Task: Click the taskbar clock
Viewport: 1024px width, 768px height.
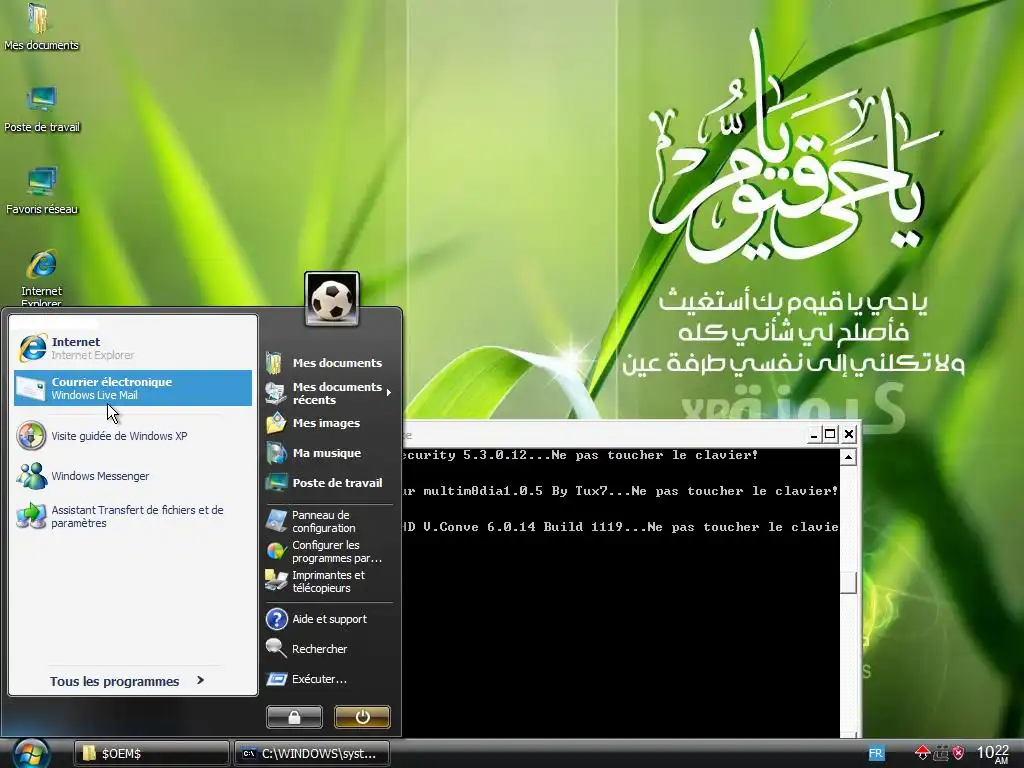Action: [993, 754]
